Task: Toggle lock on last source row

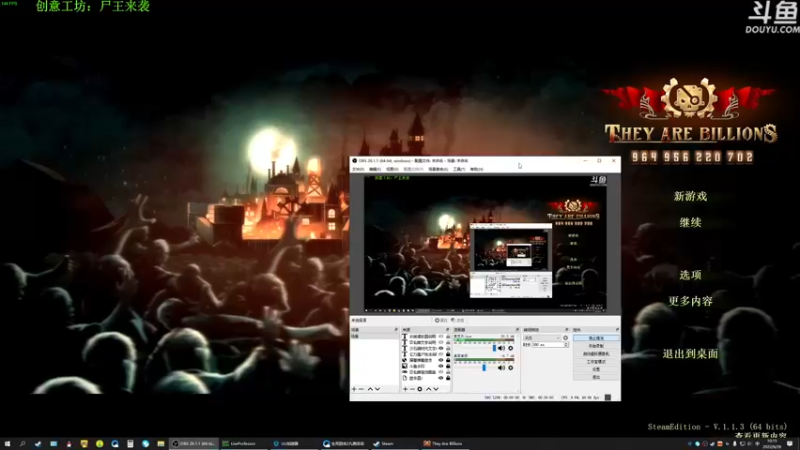Action: (448, 378)
